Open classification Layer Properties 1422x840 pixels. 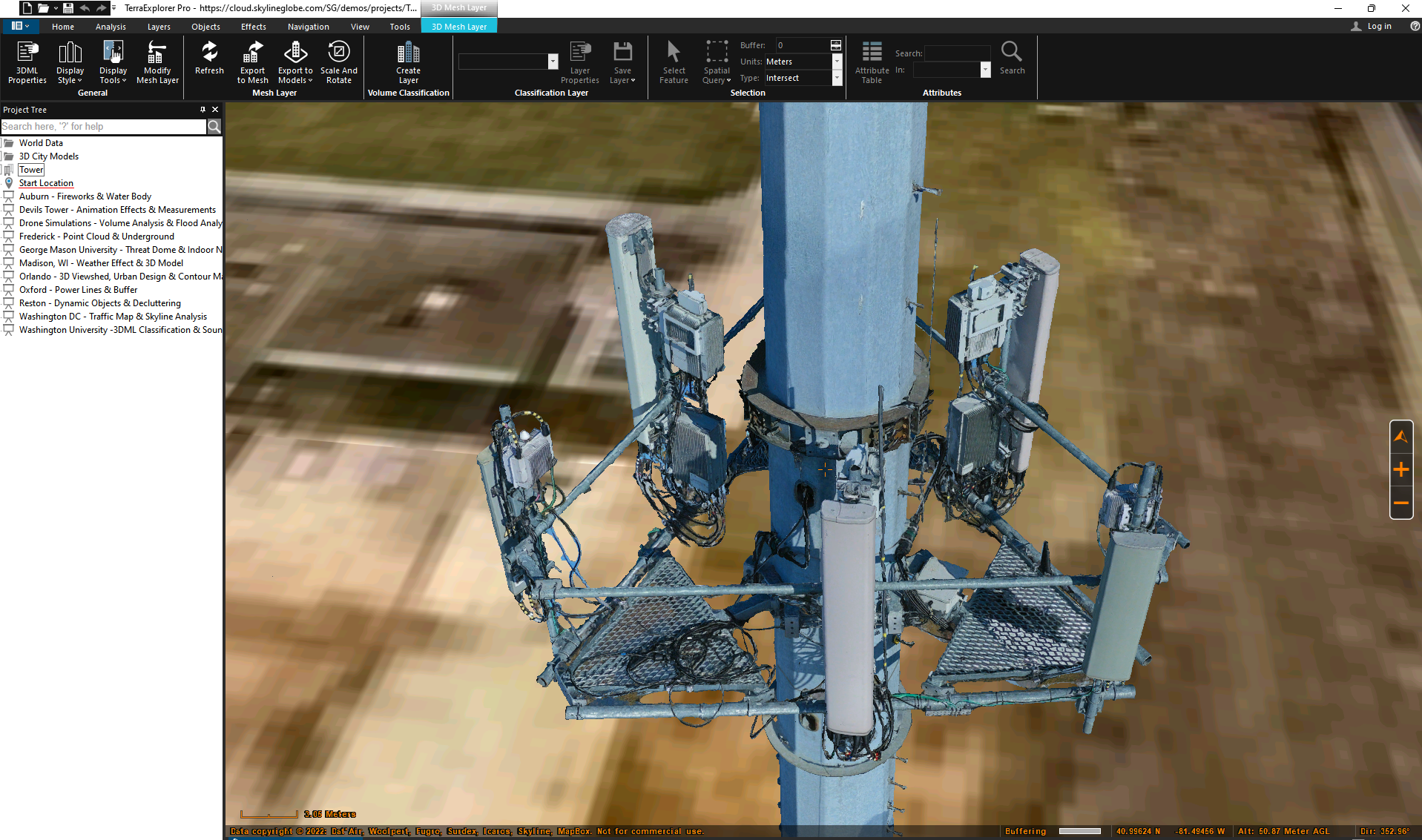pos(580,62)
